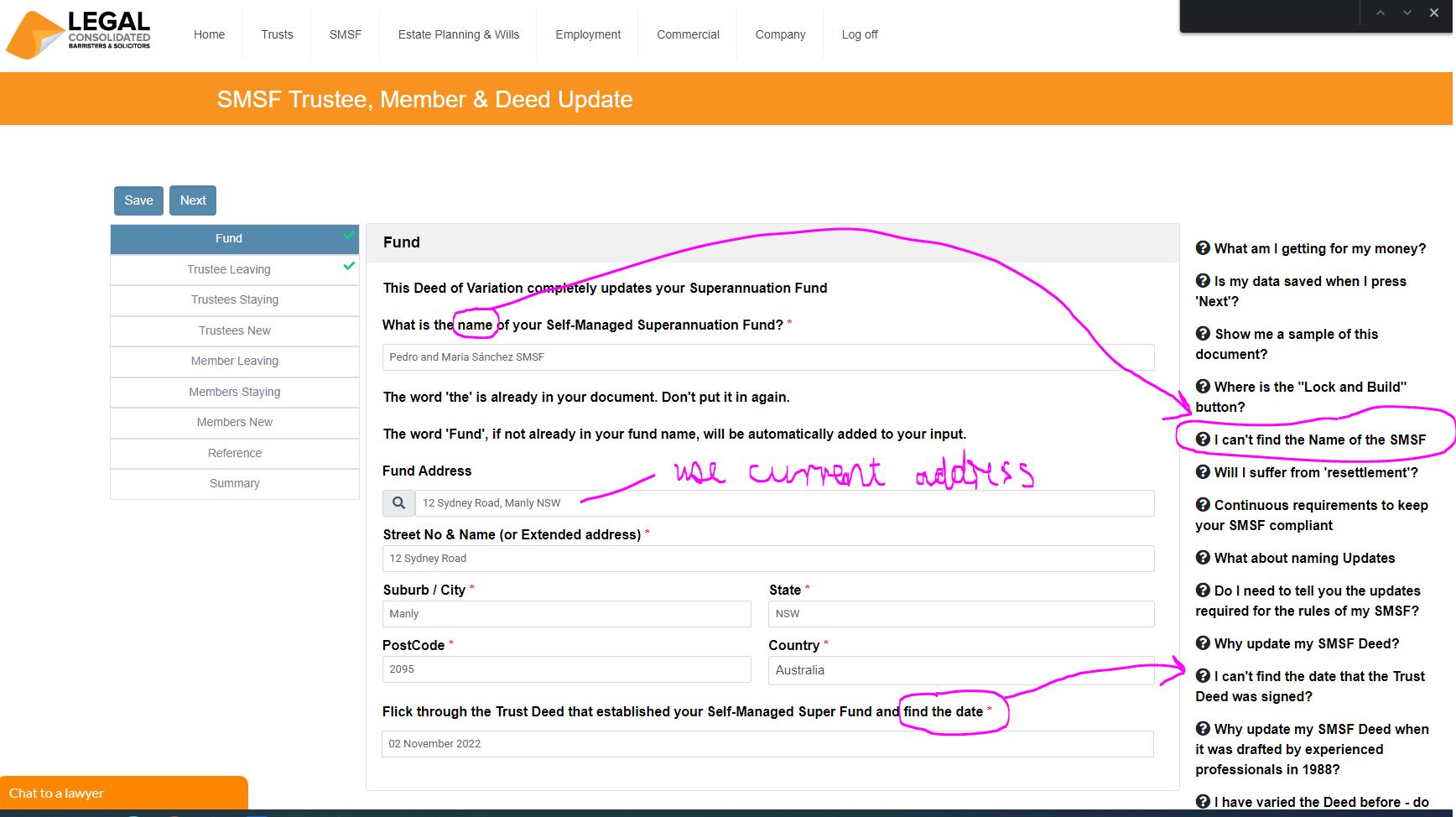The image size is (1456, 817).
Task: Select the Summary step in the sidebar
Action: point(234,483)
